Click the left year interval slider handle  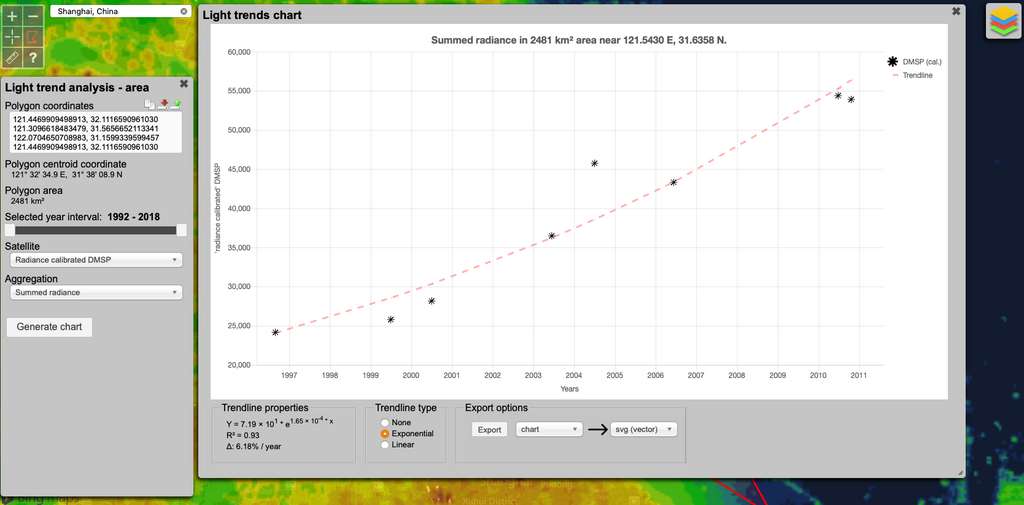coord(9,230)
